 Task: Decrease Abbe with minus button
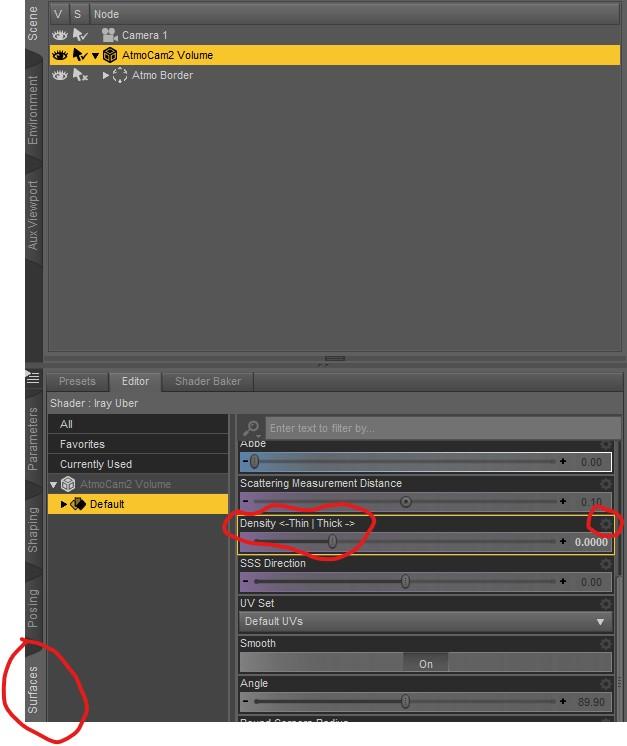(x=245, y=461)
